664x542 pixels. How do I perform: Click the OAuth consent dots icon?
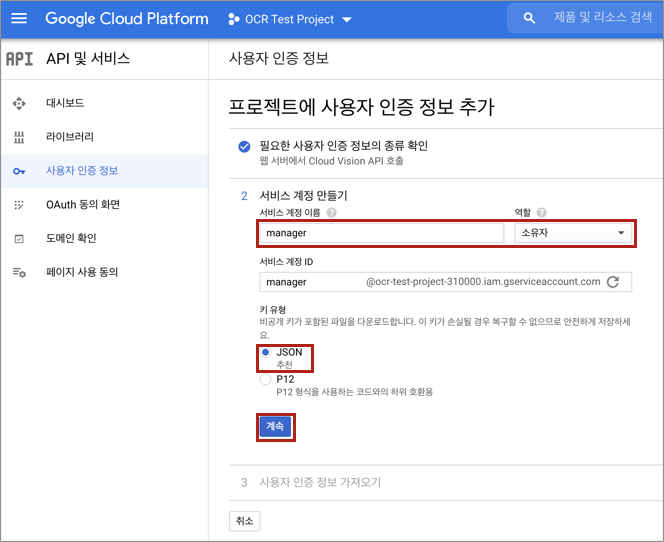click(19, 205)
